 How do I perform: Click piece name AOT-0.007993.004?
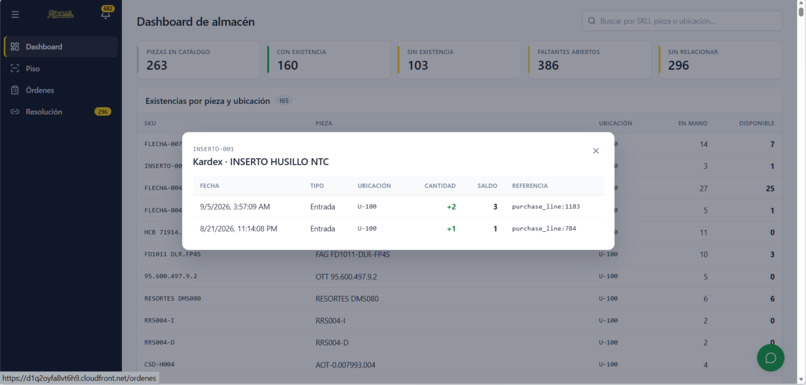(x=345, y=365)
